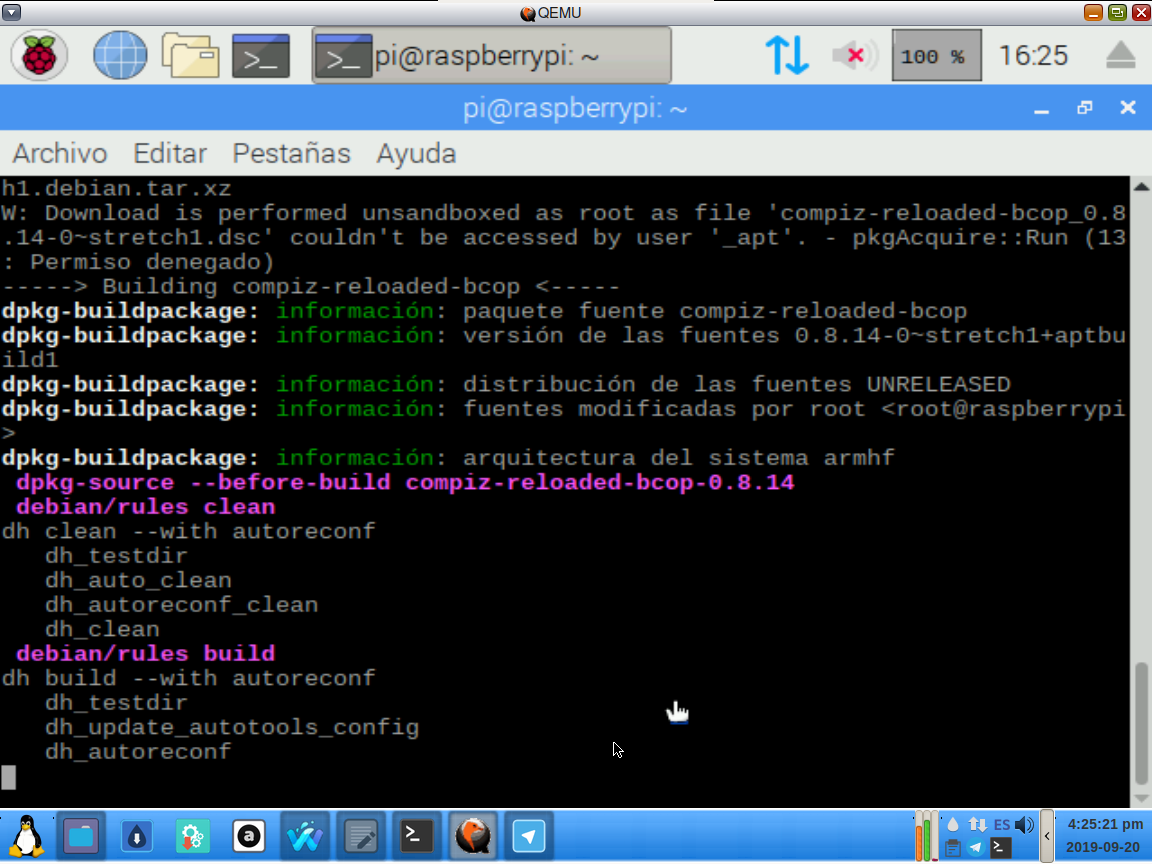Minimize the pi@raspberrypi terminal window
The image size is (1152, 864).
click(x=1041, y=109)
